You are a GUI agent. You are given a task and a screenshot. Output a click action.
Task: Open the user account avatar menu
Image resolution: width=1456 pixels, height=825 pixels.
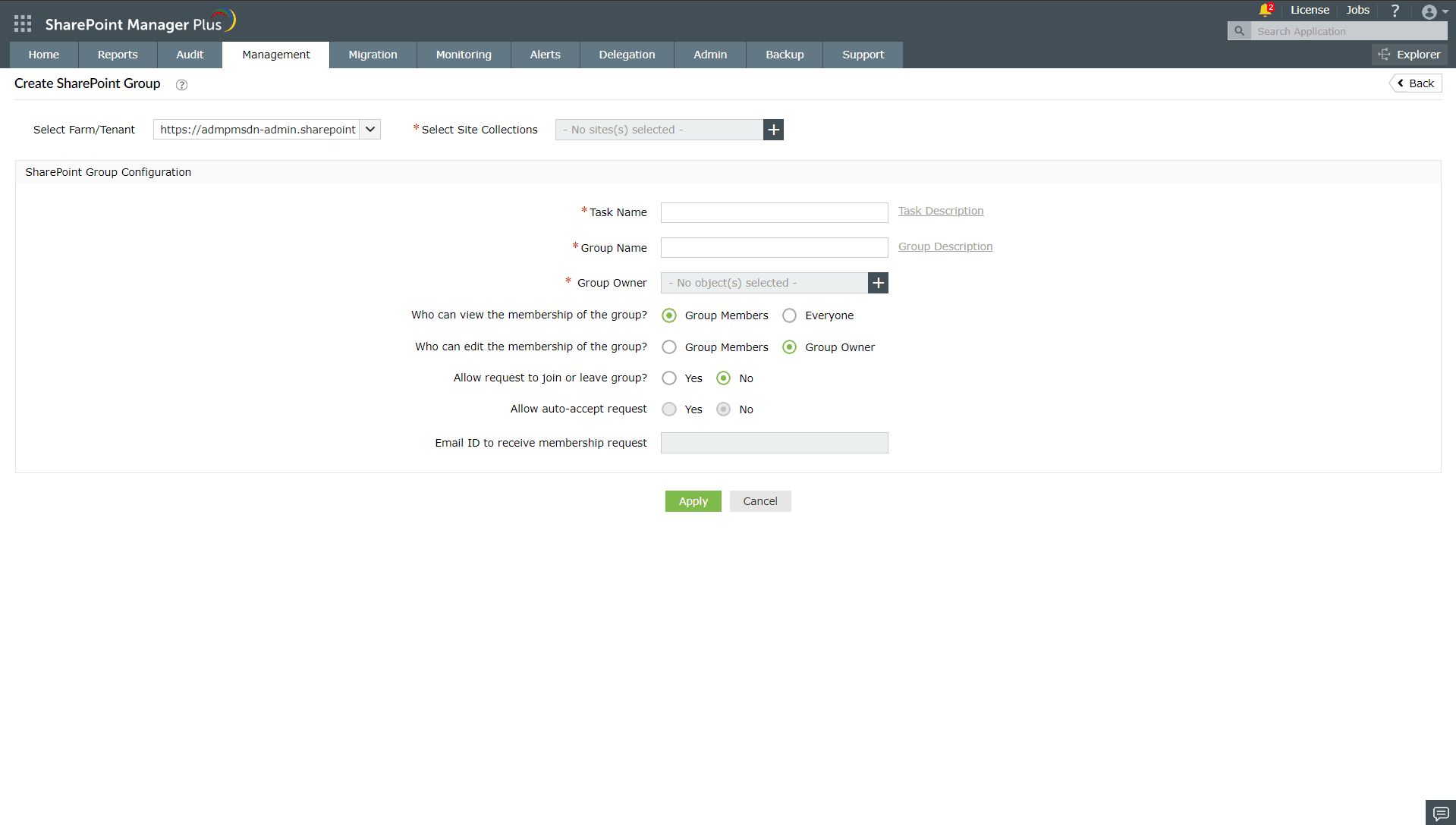[x=1434, y=11]
